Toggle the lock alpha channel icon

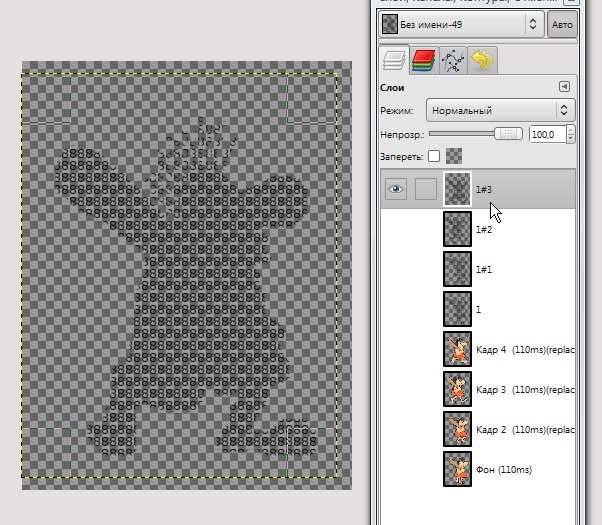[x=454, y=156]
